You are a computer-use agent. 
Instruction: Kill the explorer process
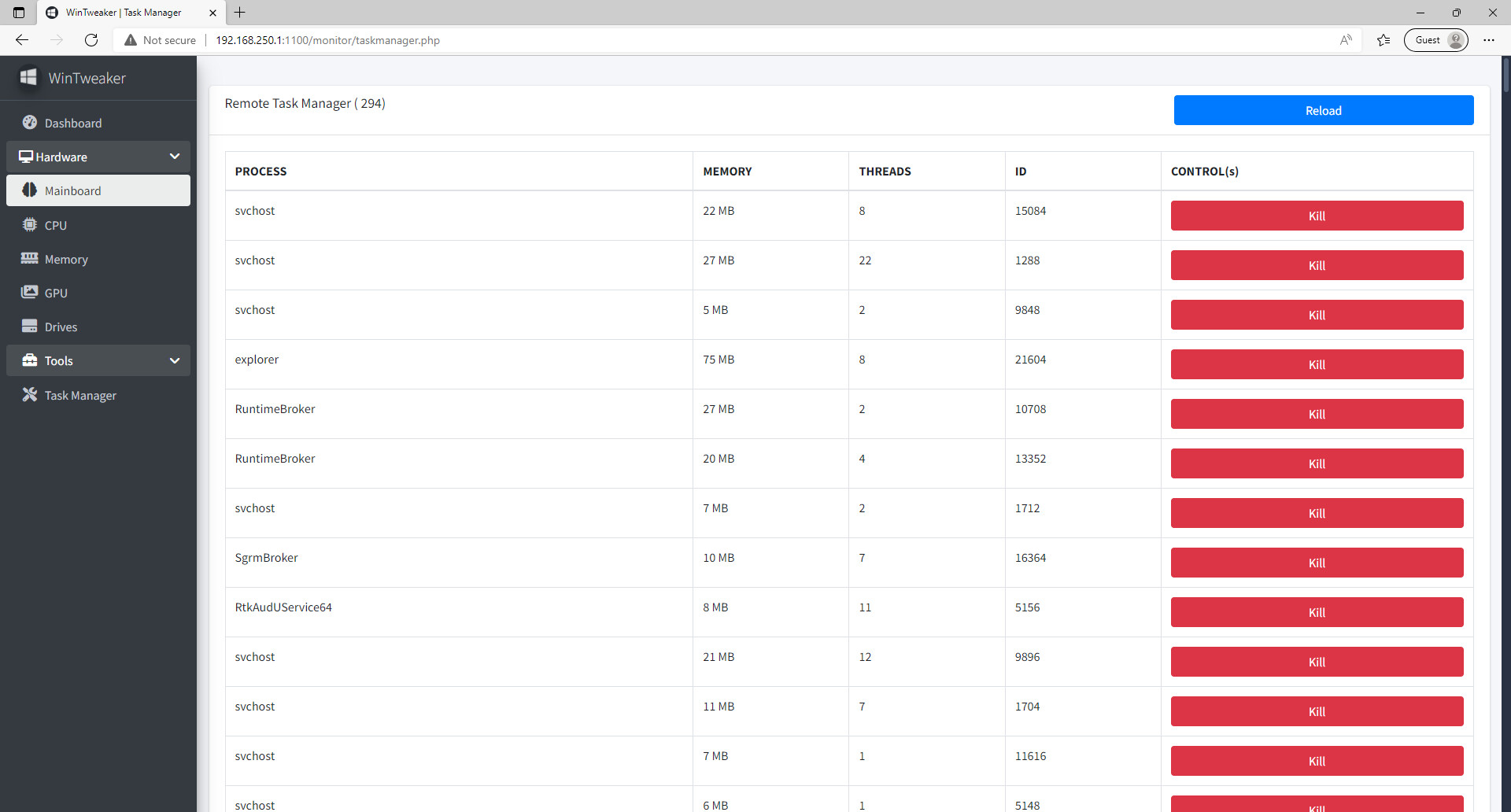pos(1316,364)
